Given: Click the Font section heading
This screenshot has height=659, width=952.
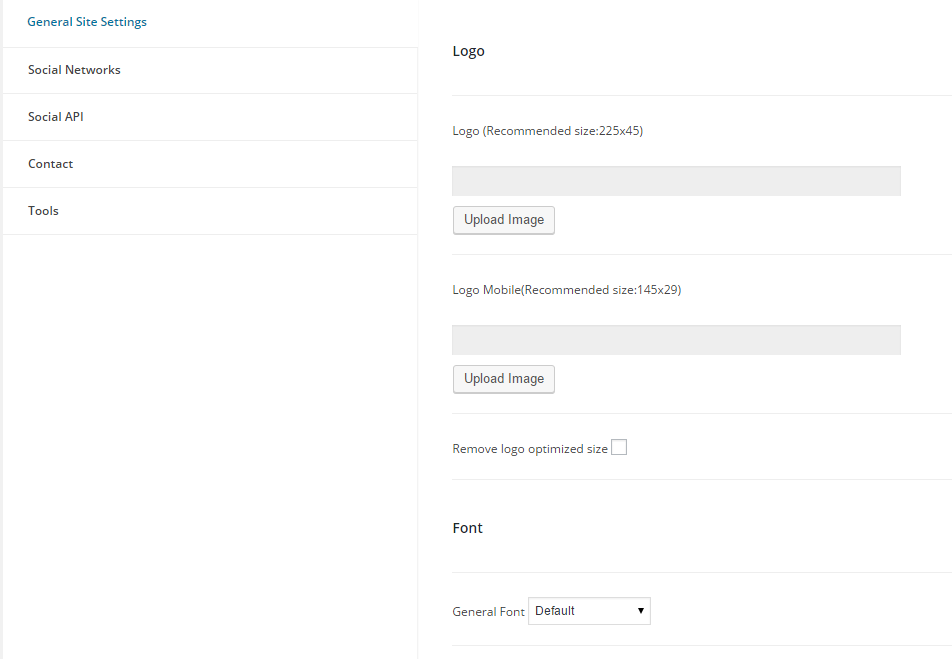Looking at the screenshot, I should pyautogui.click(x=468, y=528).
